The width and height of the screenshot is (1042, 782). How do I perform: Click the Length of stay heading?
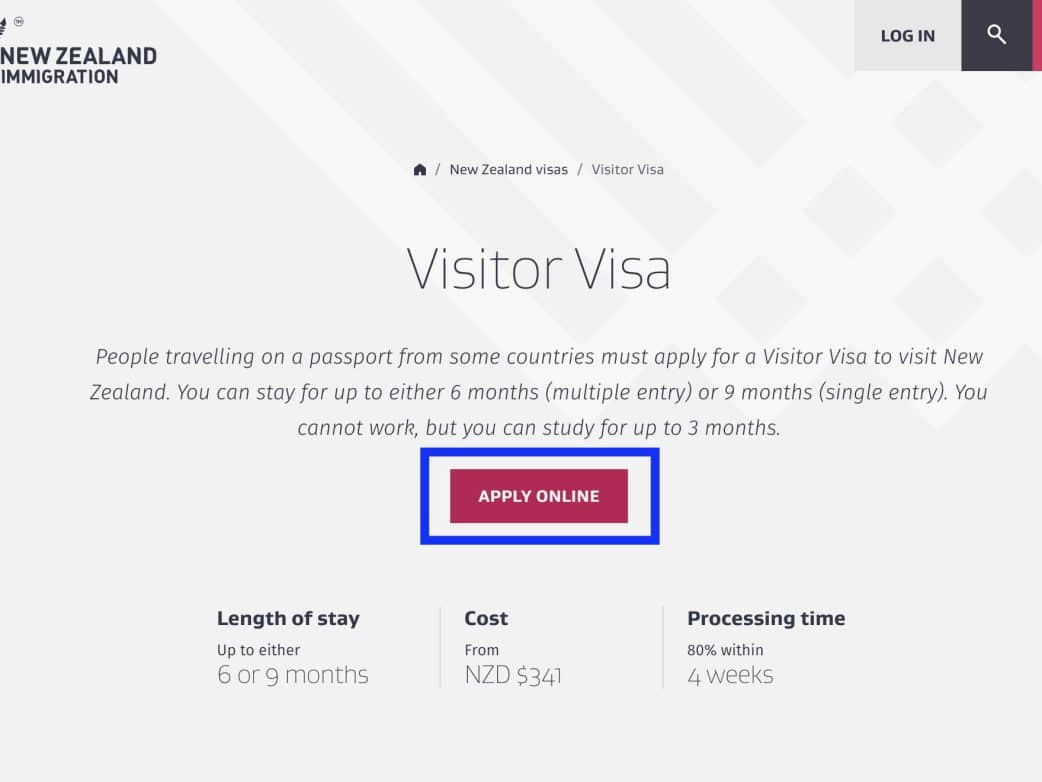[x=288, y=618]
